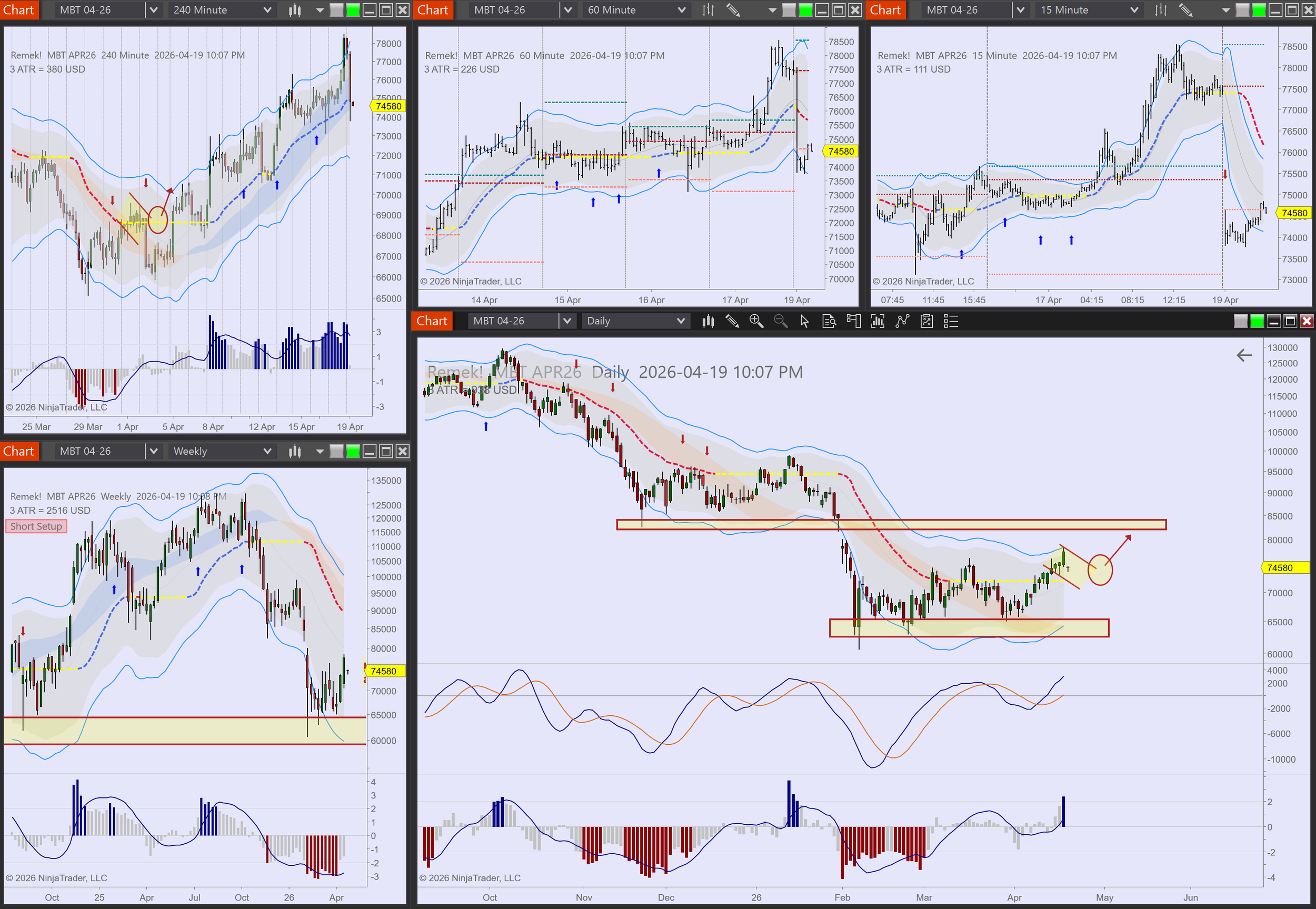Viewport: 1316px width, 909px height.
Task: Click the Zoom Out magnifier on Daily chart
Action: [x=780, y=321]
